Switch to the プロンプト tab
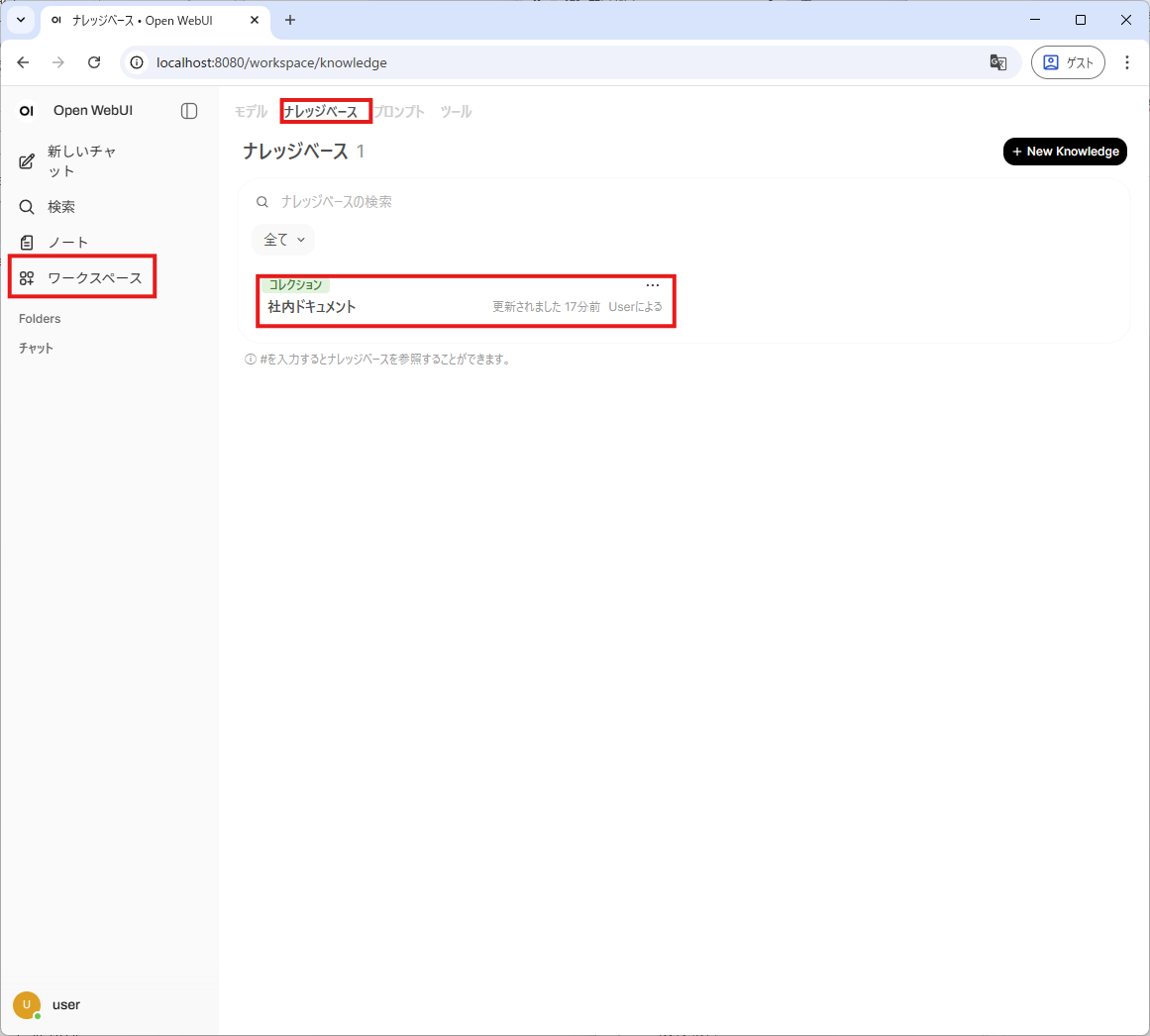Screen dimensions: 1150x1036 [x=400, y=112]
